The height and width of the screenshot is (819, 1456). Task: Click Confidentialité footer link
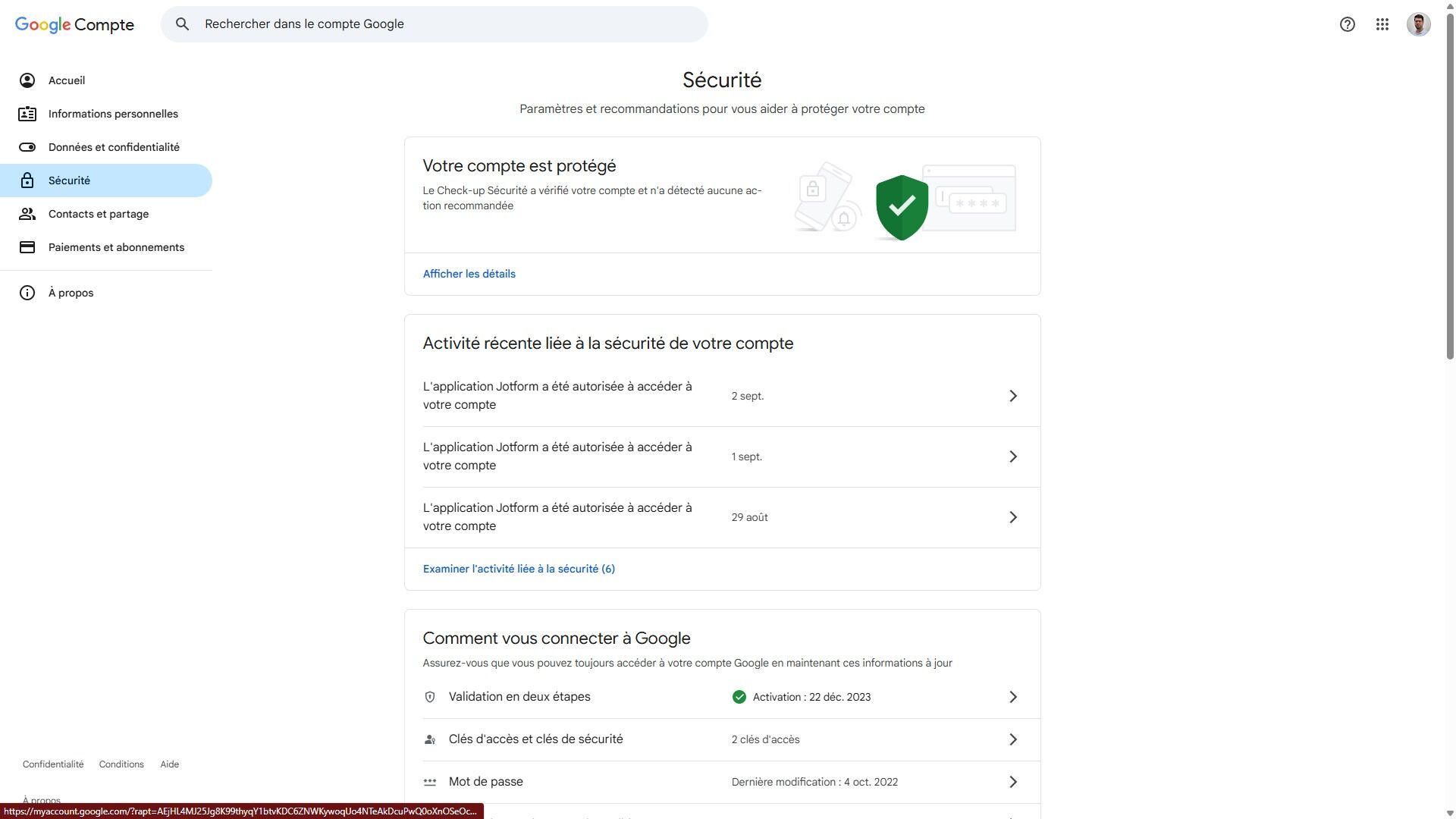coord(53,764)
